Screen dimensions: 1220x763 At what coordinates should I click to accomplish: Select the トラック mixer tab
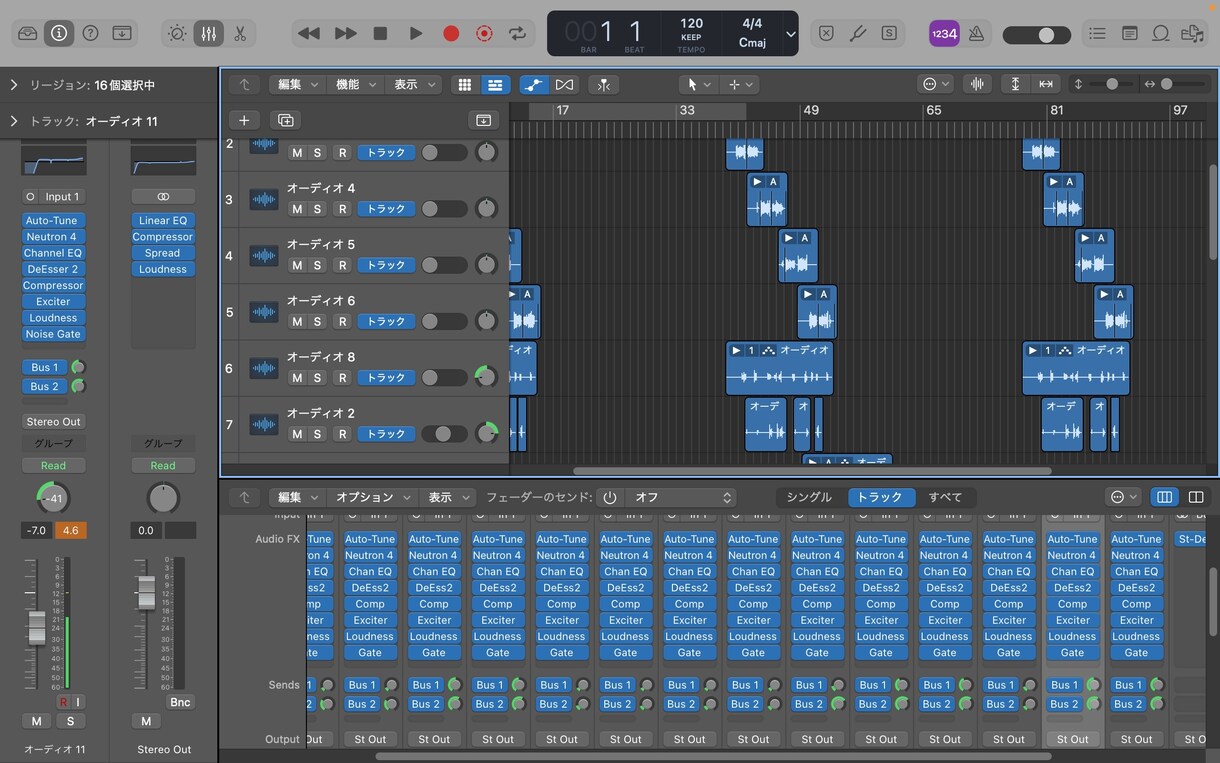pos(880,497)
